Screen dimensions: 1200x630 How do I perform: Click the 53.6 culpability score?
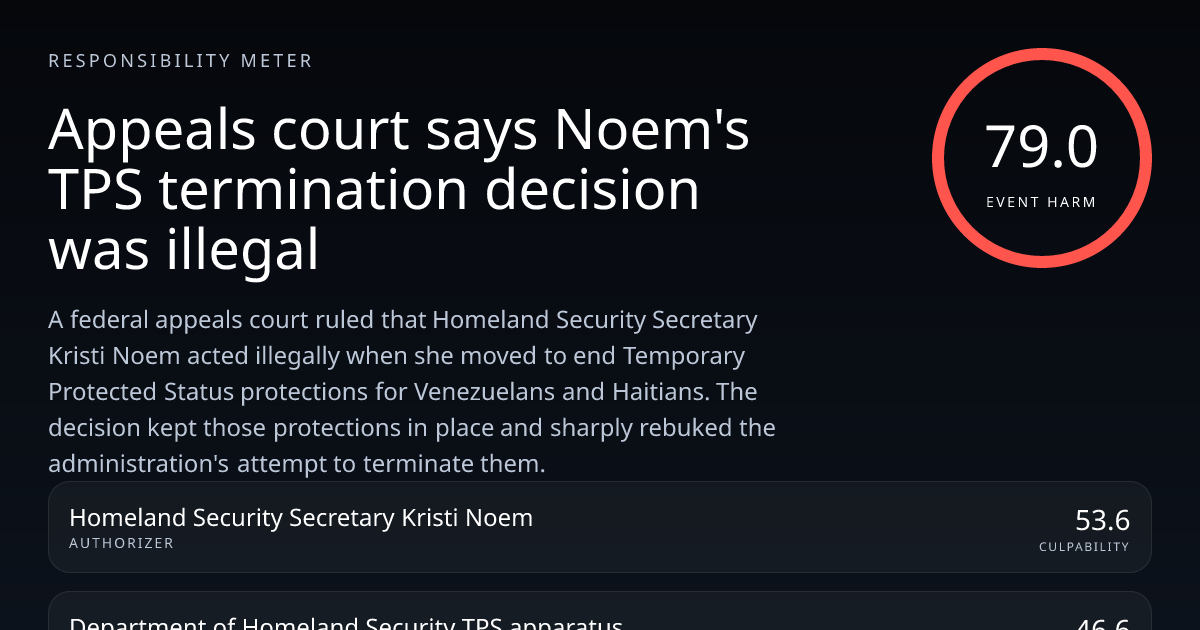1102,520
